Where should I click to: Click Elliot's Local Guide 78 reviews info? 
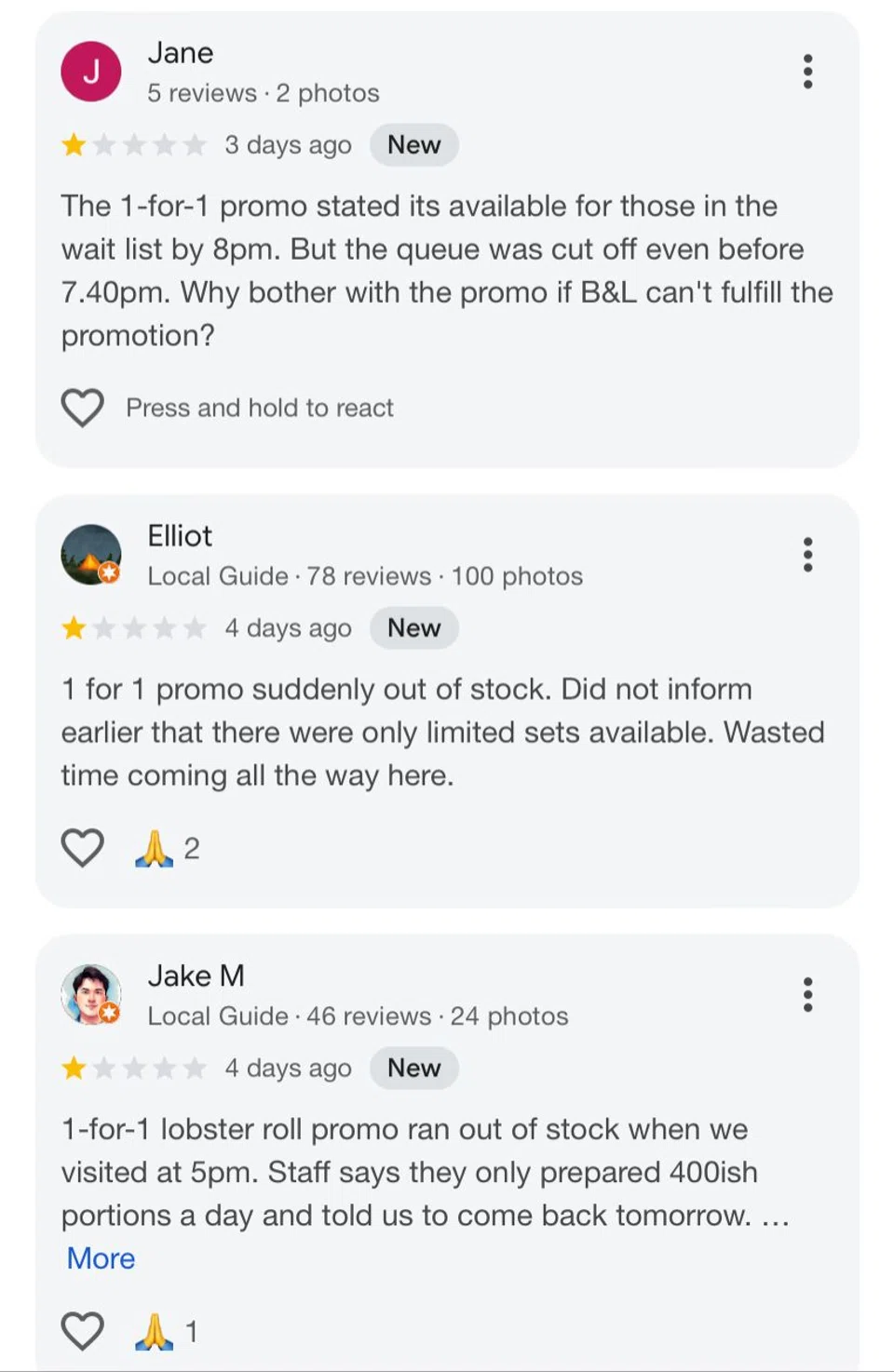[365, 576]
